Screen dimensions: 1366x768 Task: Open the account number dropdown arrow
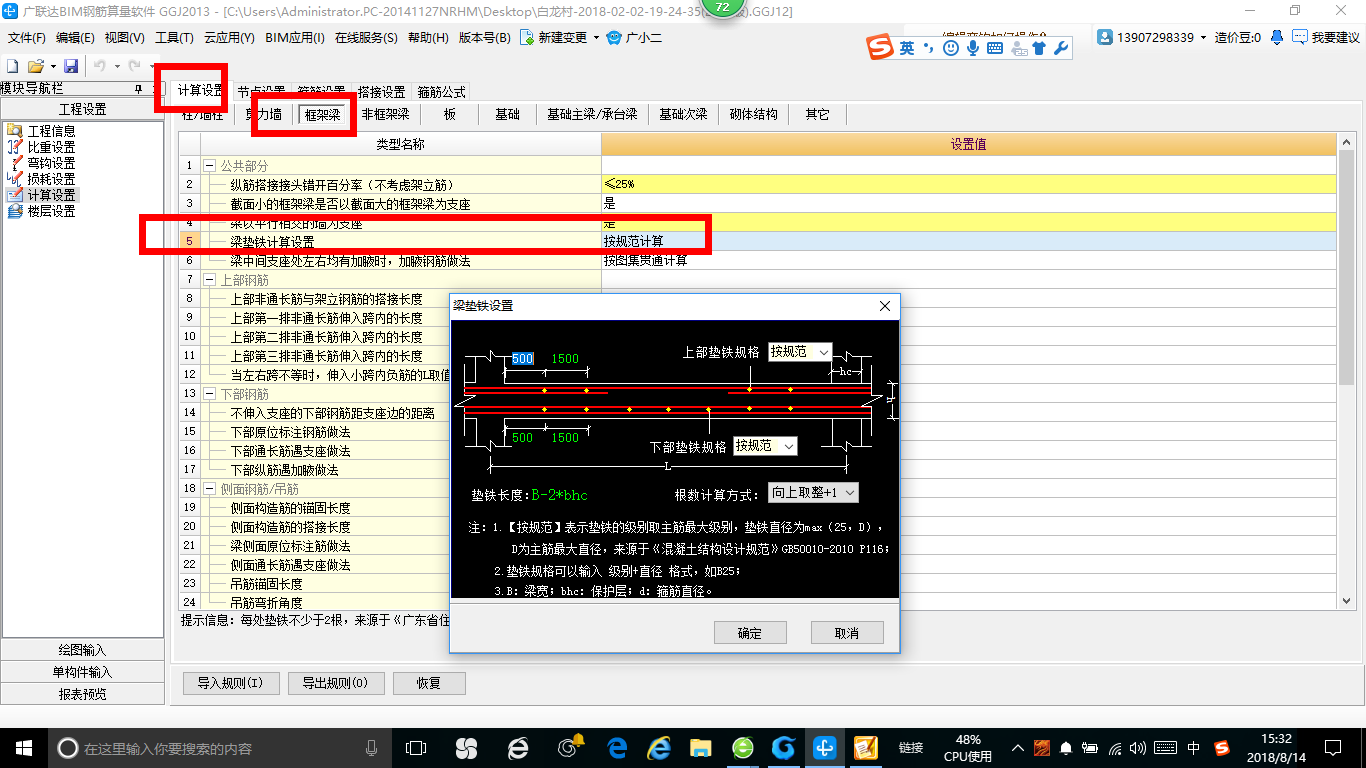pyautogui.click(x=1204, y=38)
